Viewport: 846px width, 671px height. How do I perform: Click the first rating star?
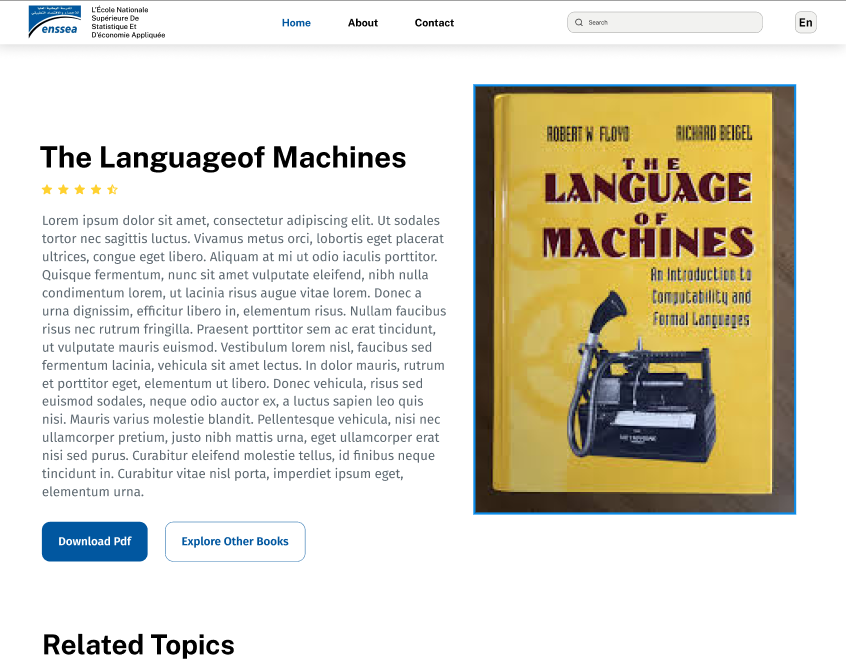click(47, 189)
